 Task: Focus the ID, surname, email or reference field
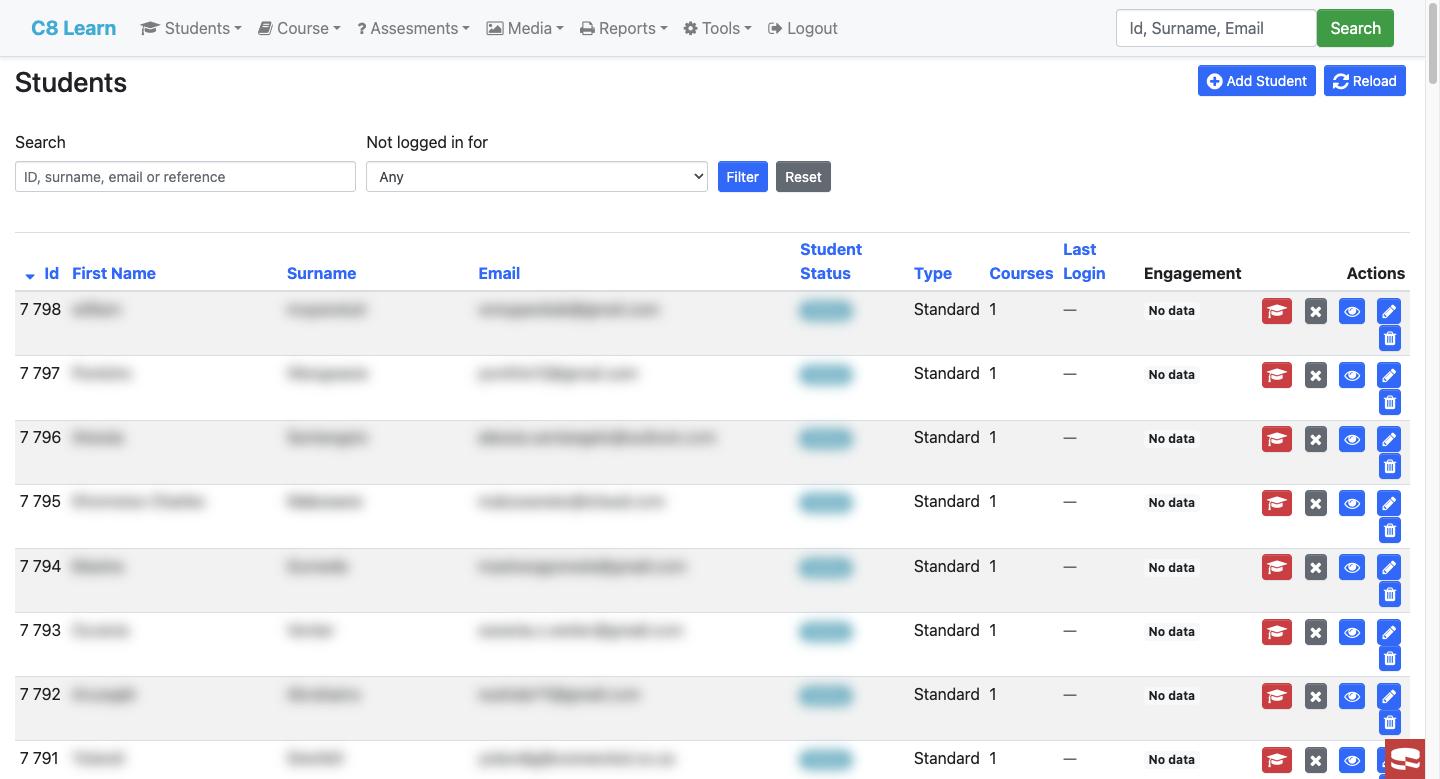point(185,177)
